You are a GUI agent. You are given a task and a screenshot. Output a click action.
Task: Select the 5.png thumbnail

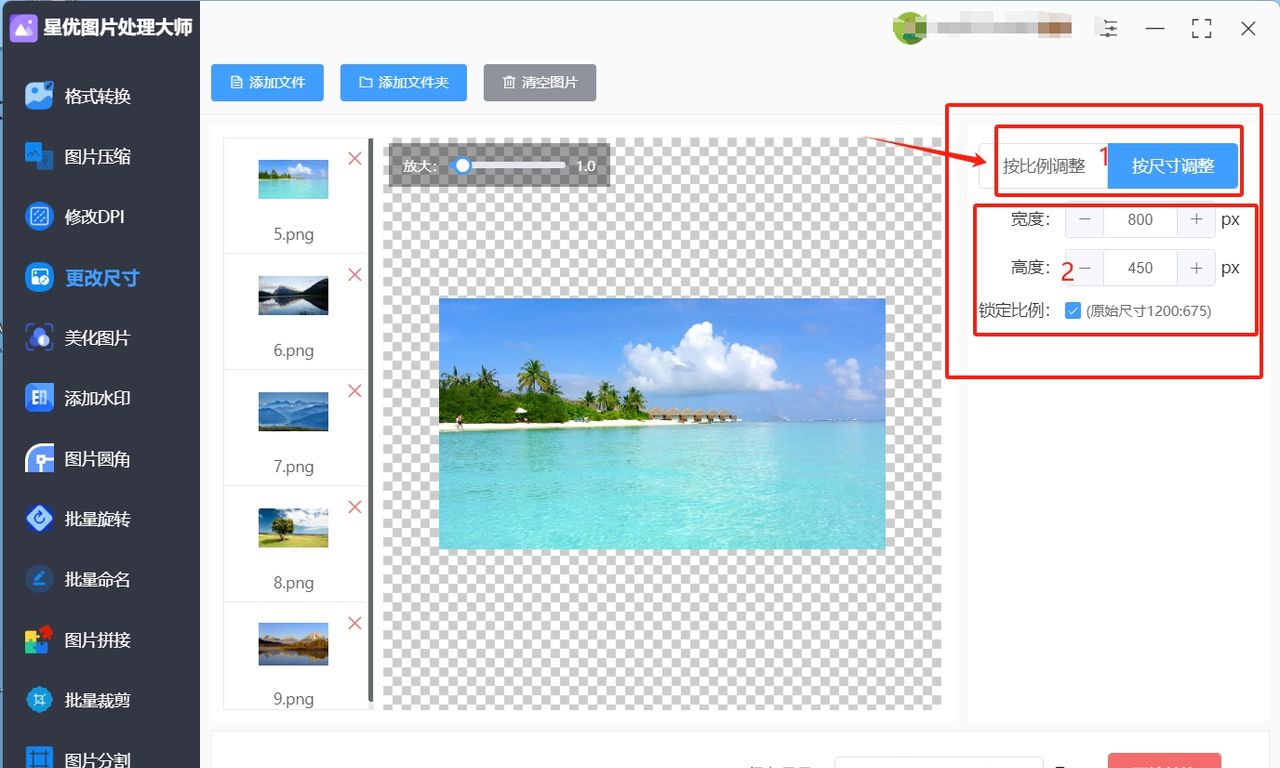tap(293, 180)
